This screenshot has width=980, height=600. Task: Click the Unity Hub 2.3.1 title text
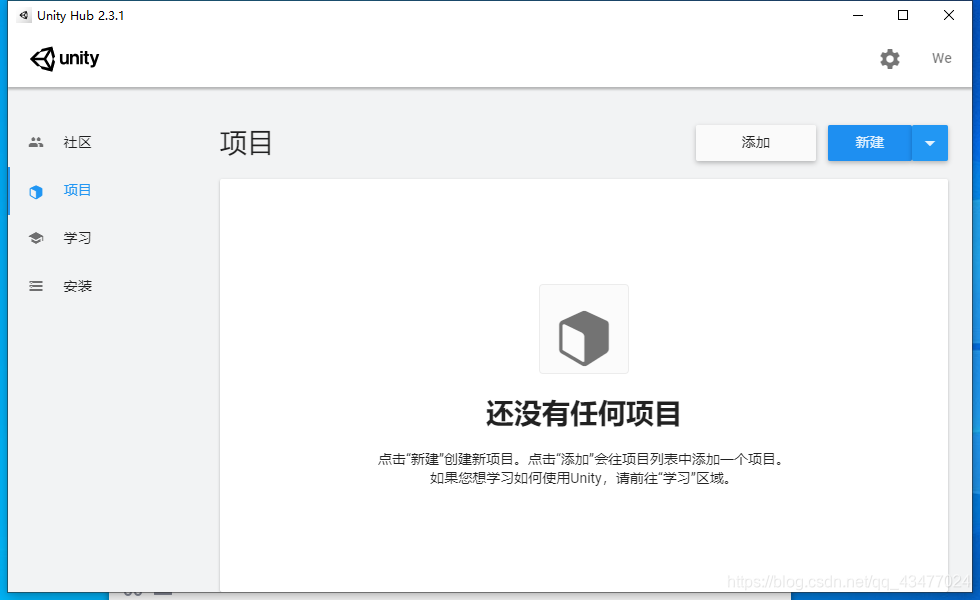[81, 16]
